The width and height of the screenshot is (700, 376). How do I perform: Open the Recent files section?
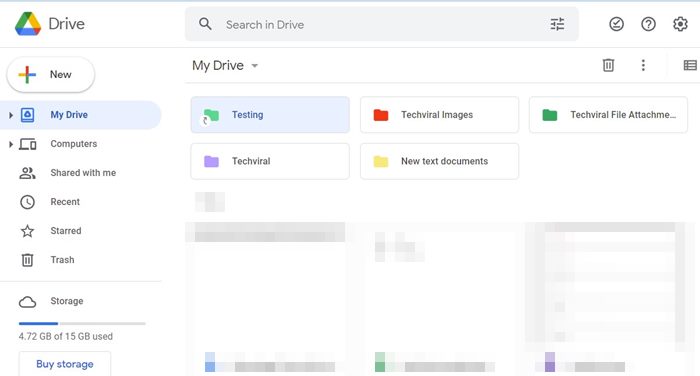81,202
